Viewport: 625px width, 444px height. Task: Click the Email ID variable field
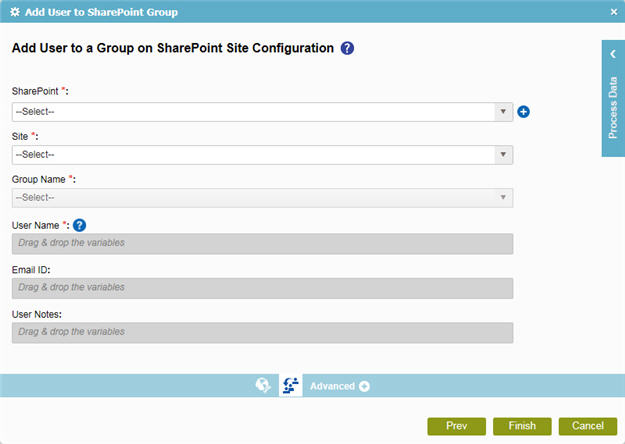coord(262,289)
